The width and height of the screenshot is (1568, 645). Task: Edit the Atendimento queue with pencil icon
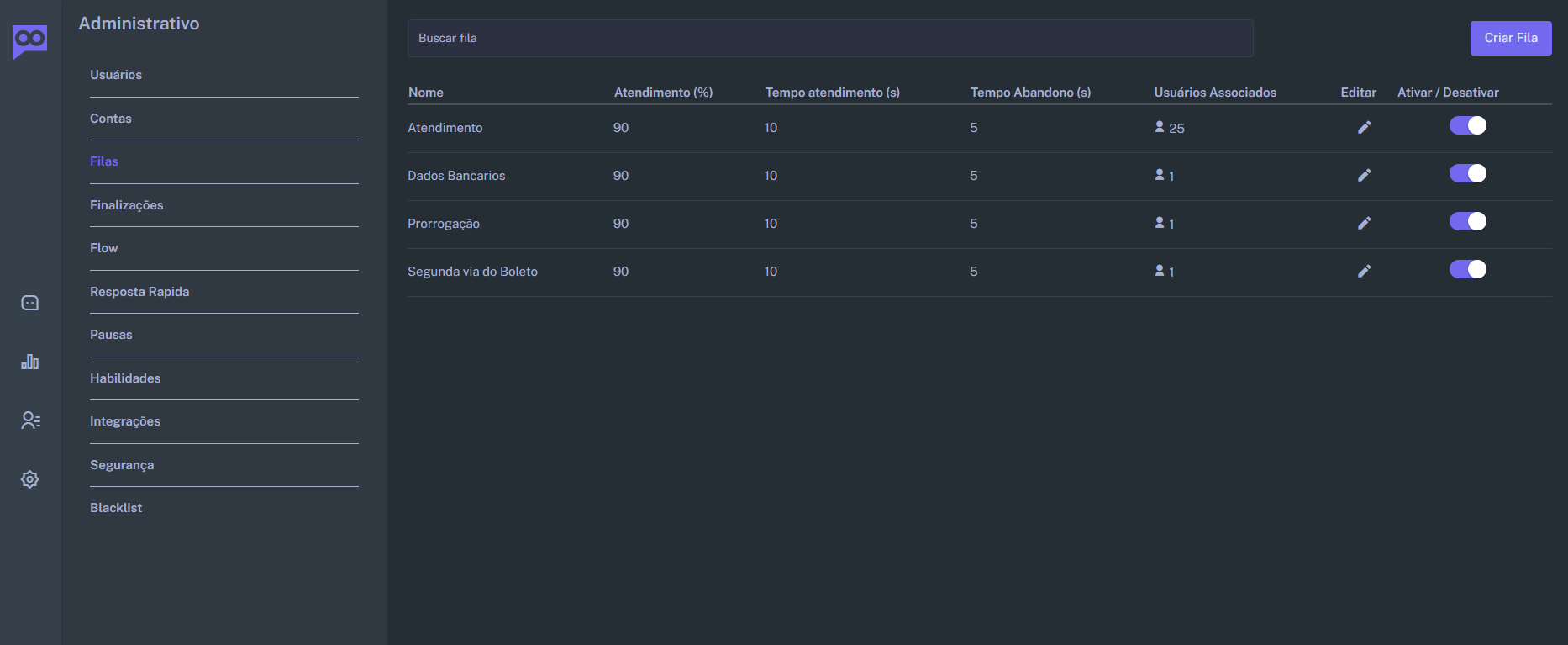[1365, 127]
